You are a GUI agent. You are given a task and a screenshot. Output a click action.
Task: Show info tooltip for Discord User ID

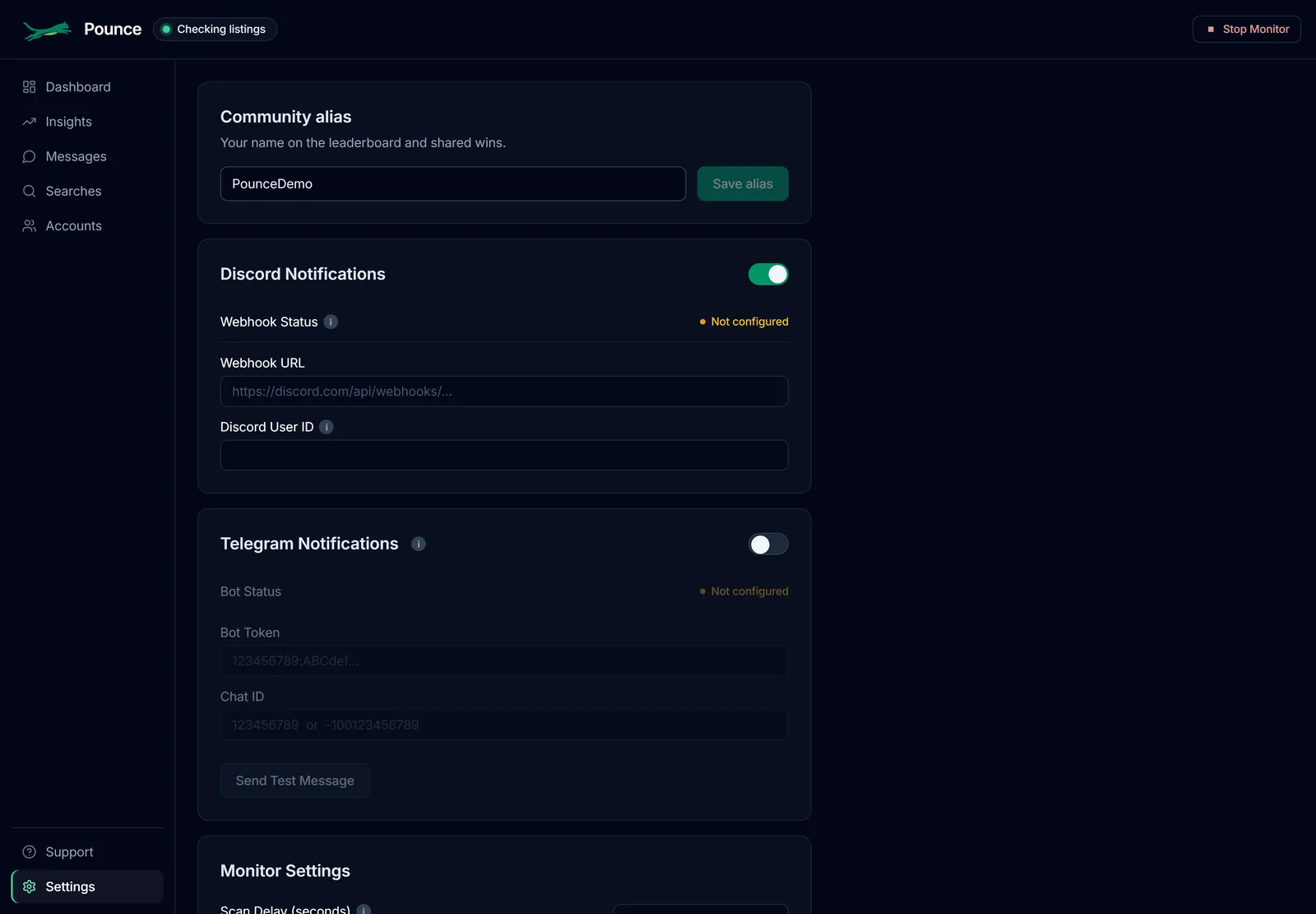[x=327, y=427]
